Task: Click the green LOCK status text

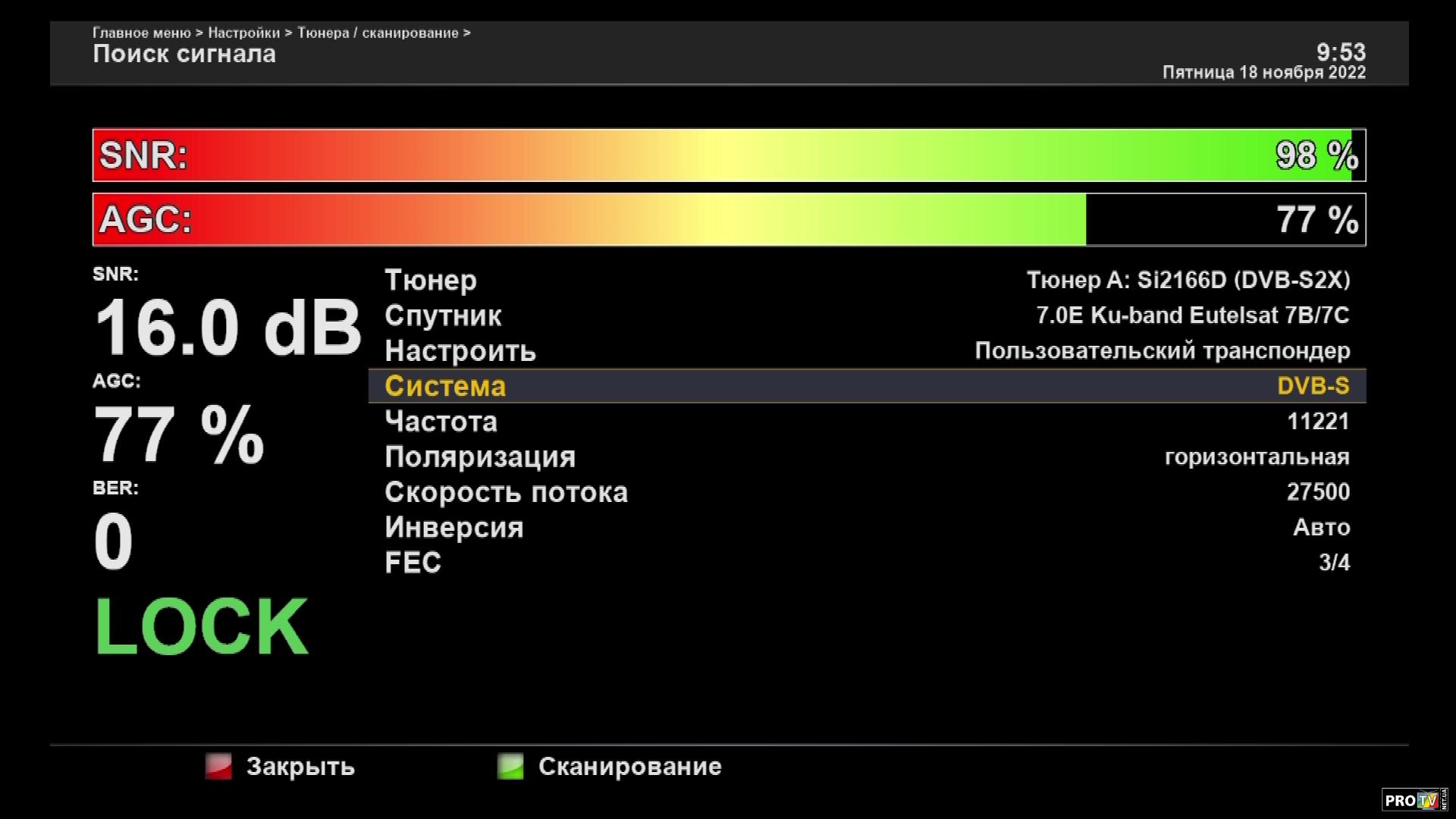Action: tap(201, 626)
